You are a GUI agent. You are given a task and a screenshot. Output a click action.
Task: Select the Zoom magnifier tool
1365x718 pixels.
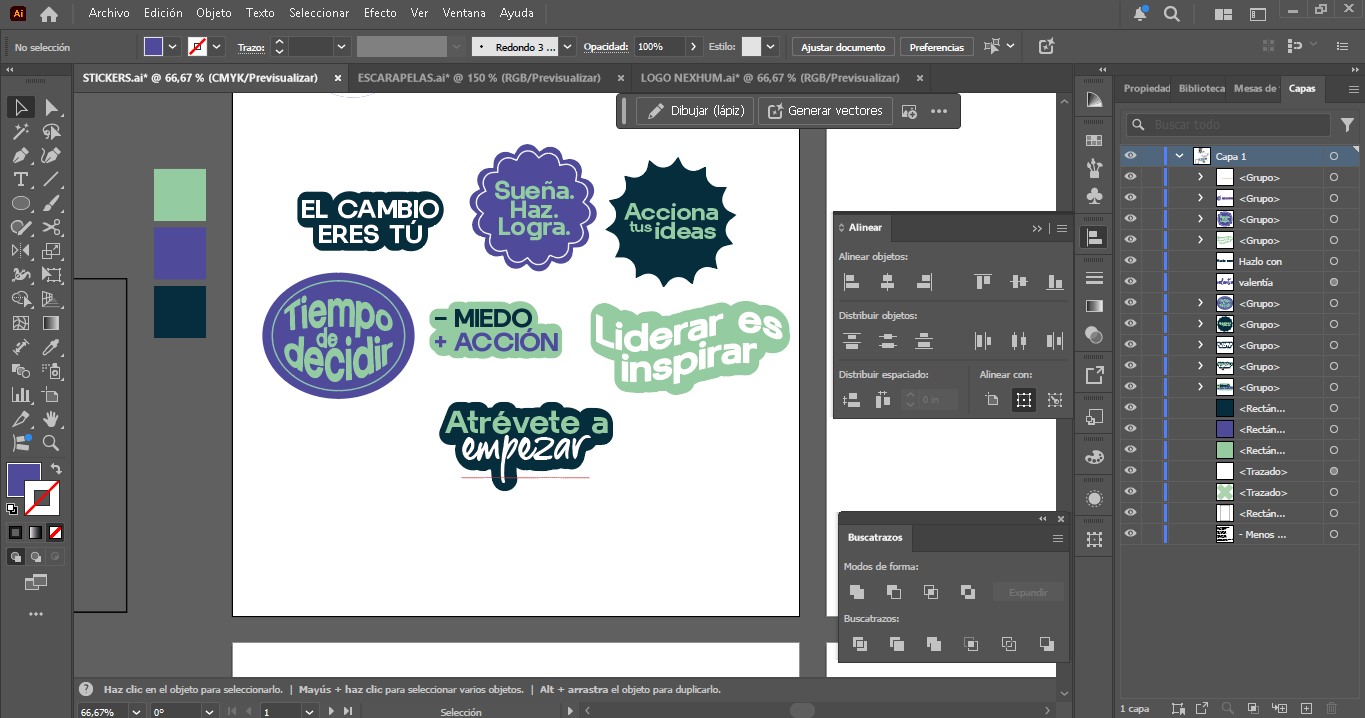[51, 443]
